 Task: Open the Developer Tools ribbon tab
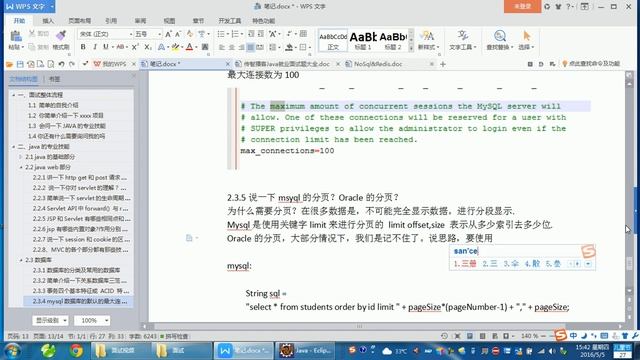tap(229, 20)
